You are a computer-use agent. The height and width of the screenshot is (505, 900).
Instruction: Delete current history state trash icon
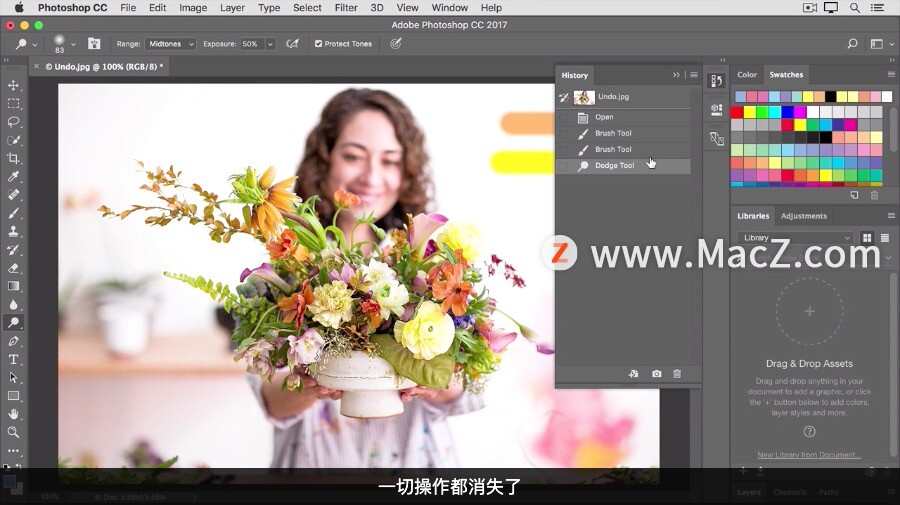coord(677,374)
